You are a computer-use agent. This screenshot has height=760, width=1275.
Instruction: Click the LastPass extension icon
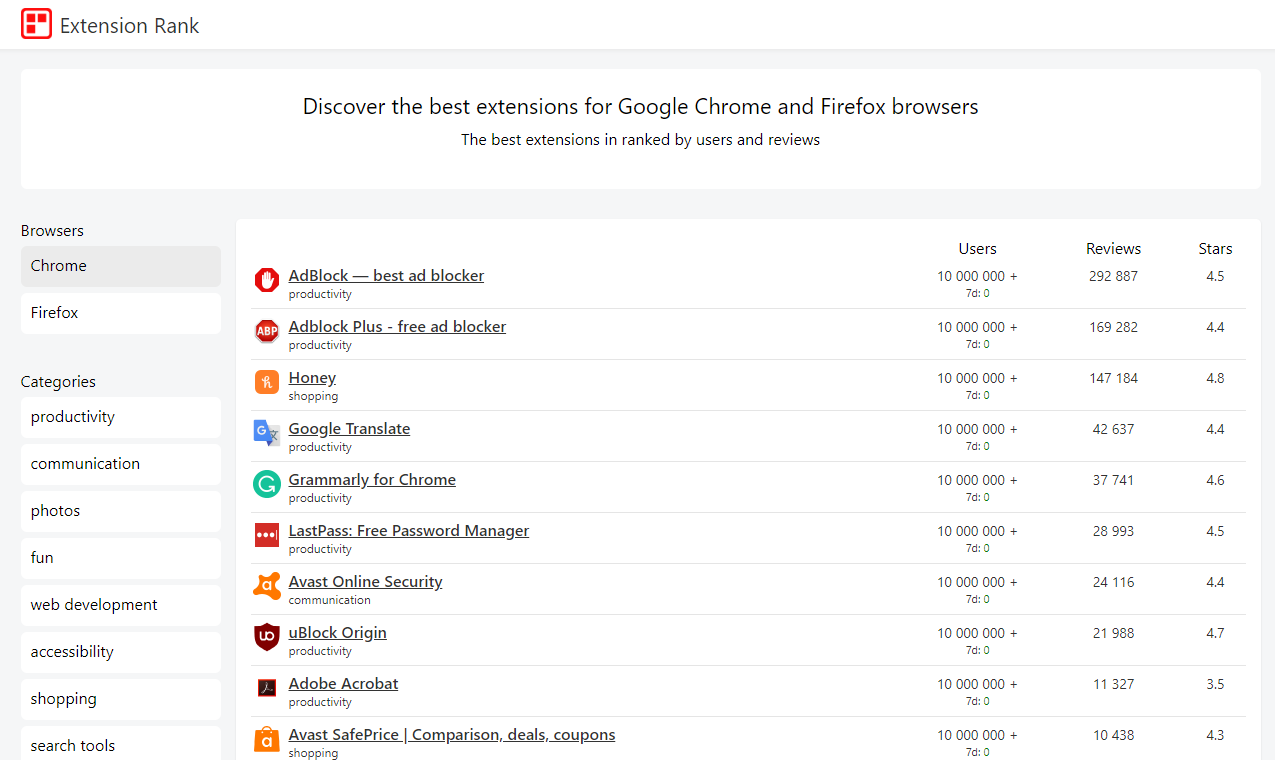point(266,535)
